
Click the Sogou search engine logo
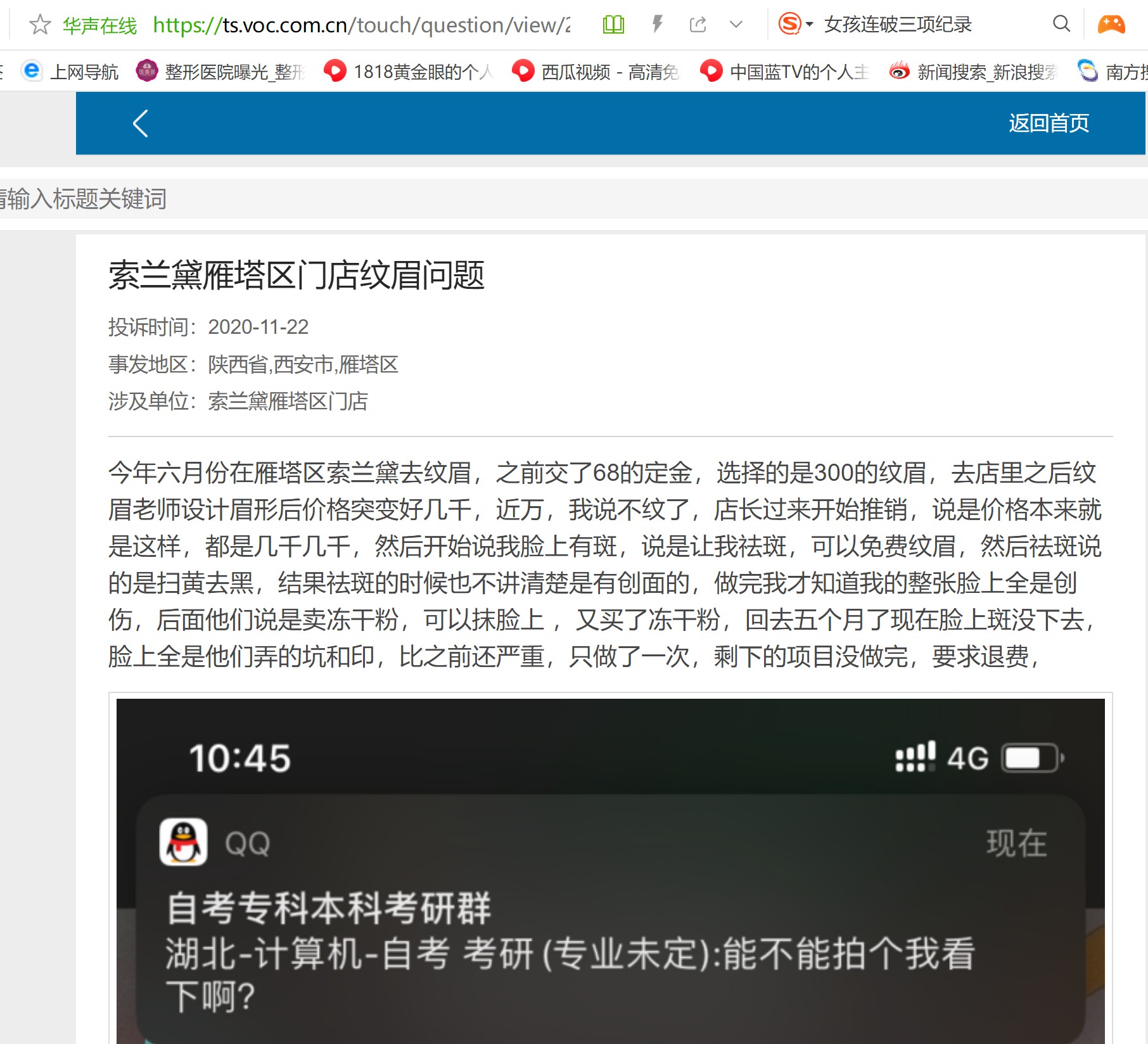click(789, 24)
